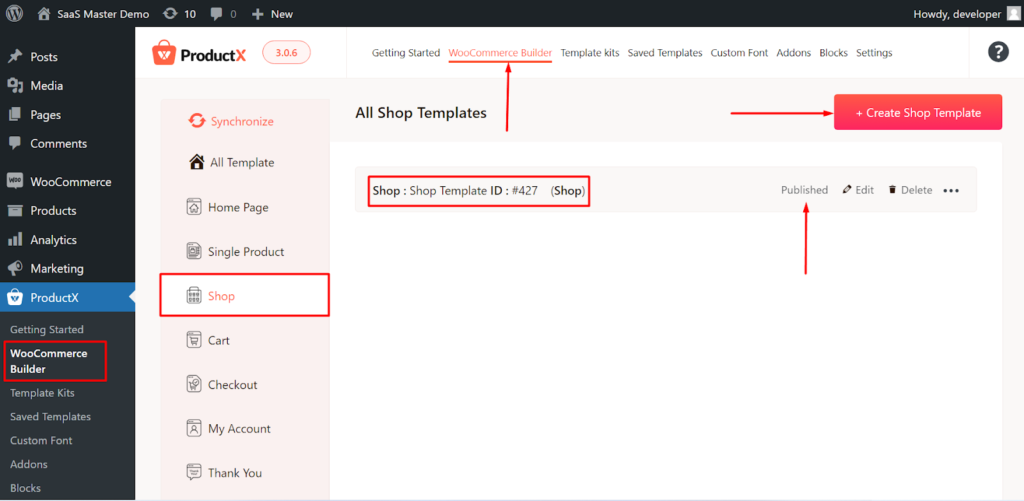Viewport: 1024px width, 501px height.
Task: Click the Analytics bar chart icon
Action: [15, 240]
